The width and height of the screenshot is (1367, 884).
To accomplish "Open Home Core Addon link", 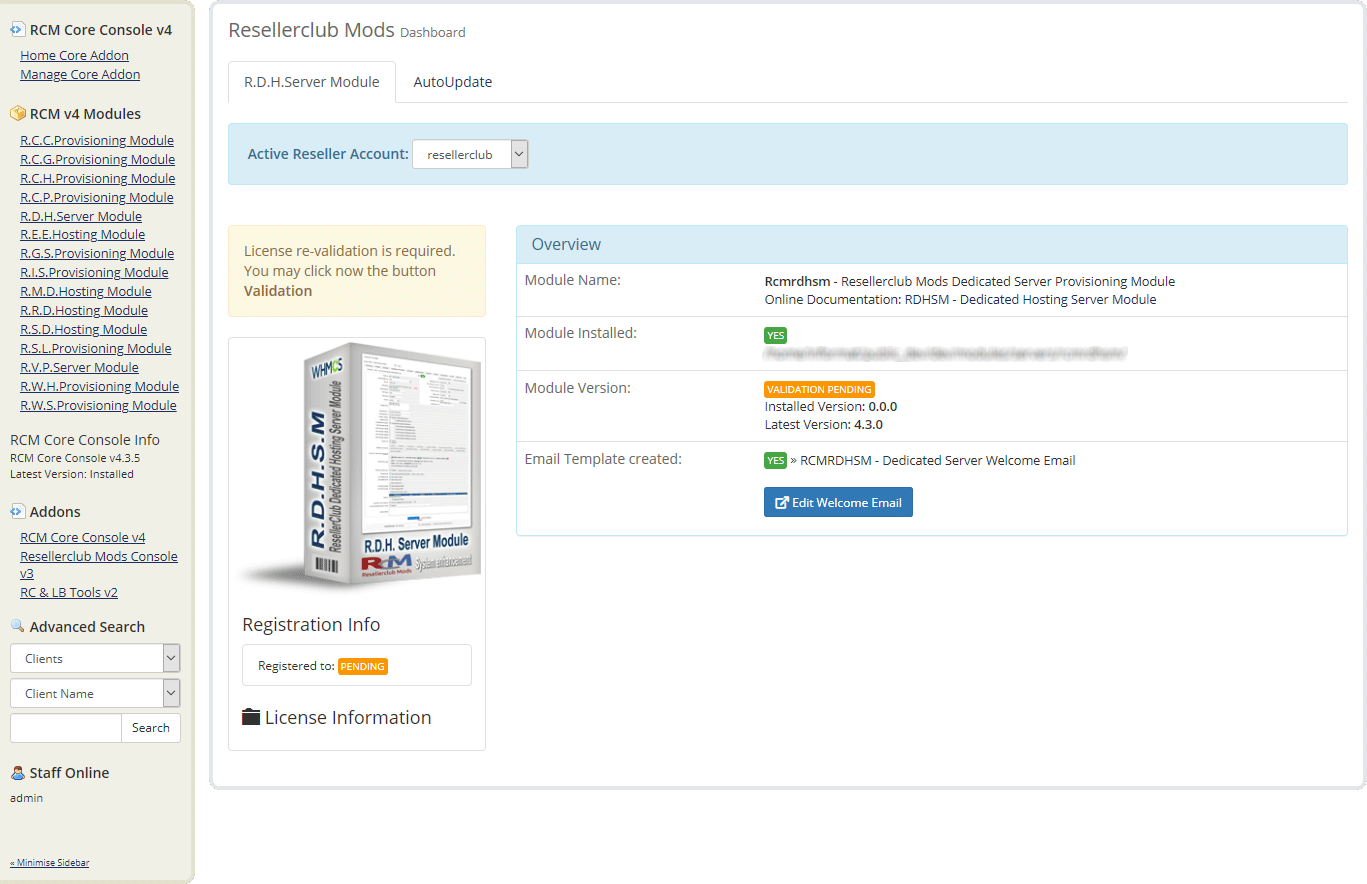I will [74, 56].
